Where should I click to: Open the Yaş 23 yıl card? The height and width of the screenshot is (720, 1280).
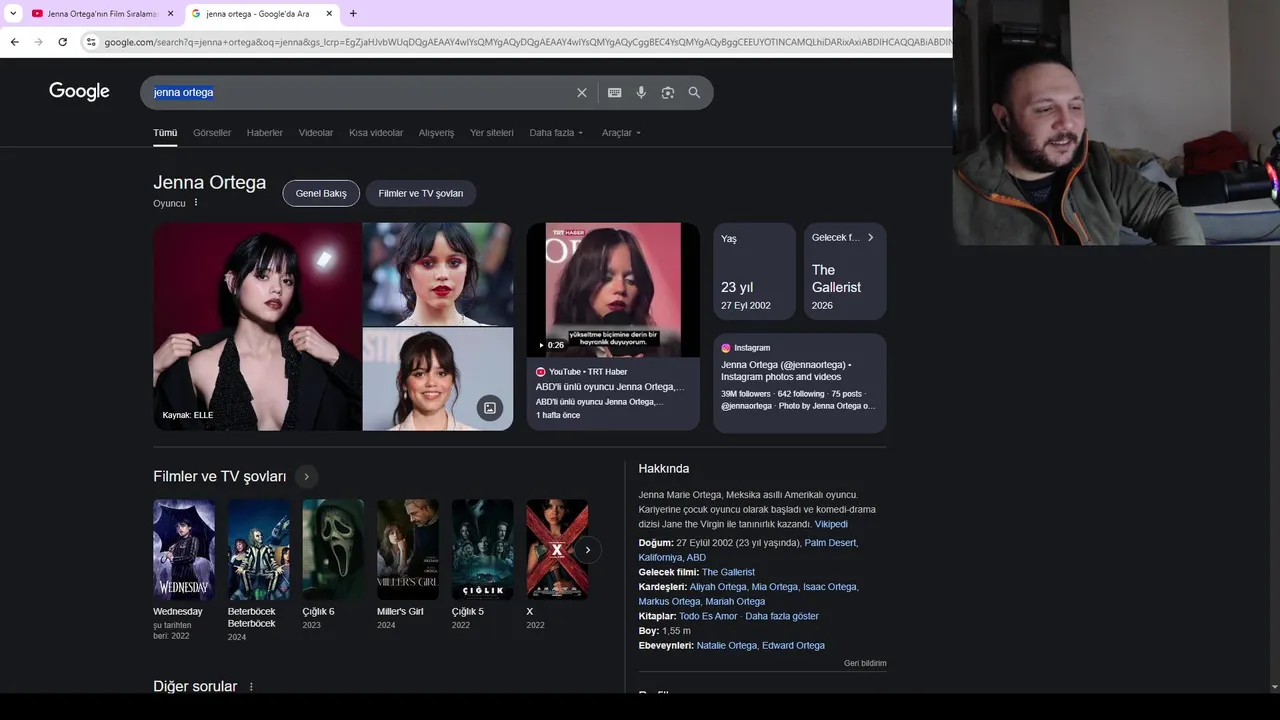(x=754, y=271)
